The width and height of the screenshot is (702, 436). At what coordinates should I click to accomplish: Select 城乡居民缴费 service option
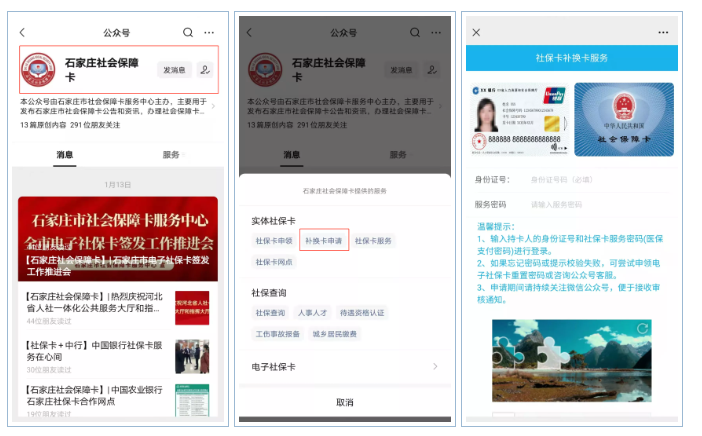point(334,334)
